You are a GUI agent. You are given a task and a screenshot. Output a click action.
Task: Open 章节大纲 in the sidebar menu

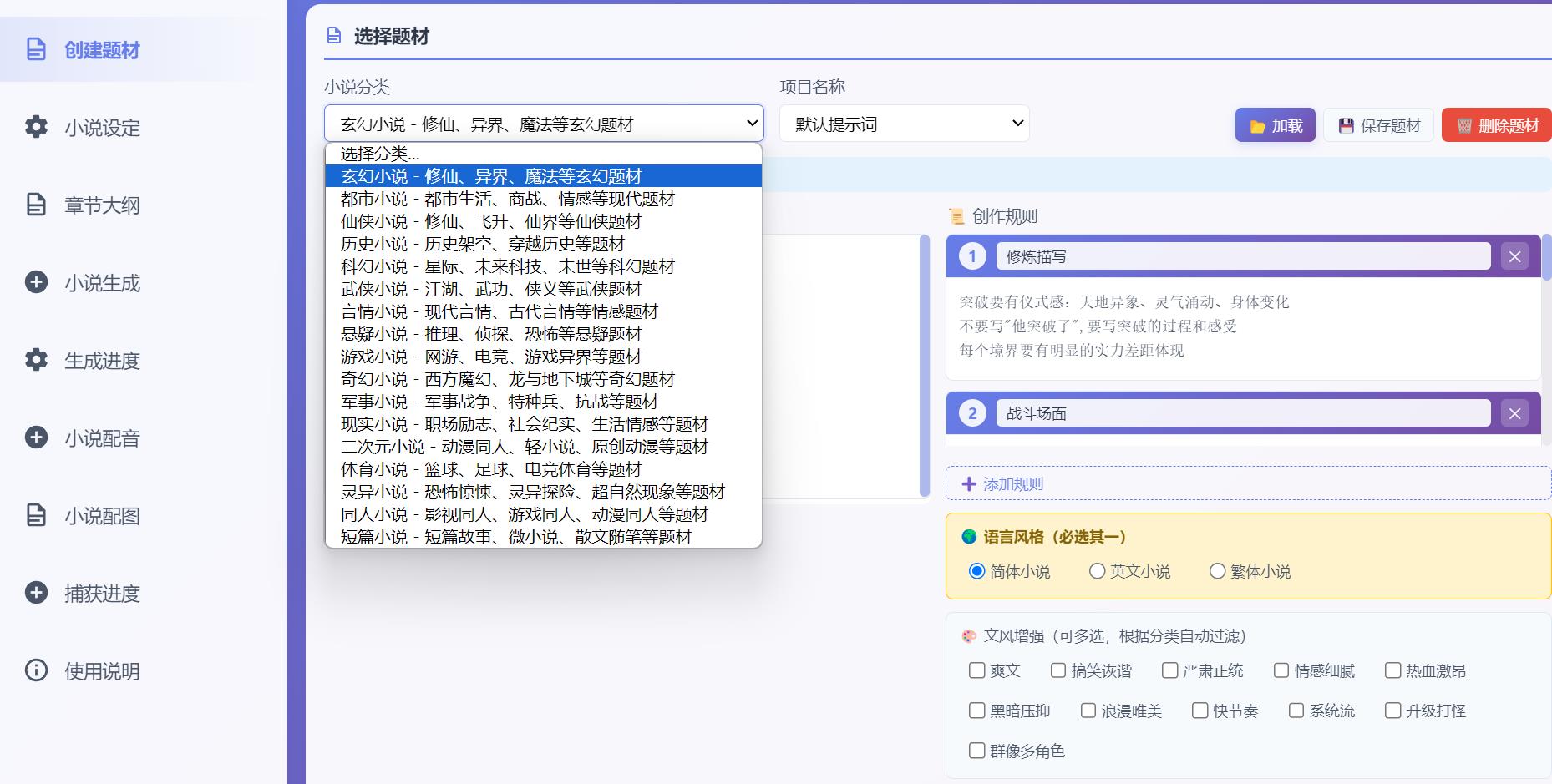[102, 205]
